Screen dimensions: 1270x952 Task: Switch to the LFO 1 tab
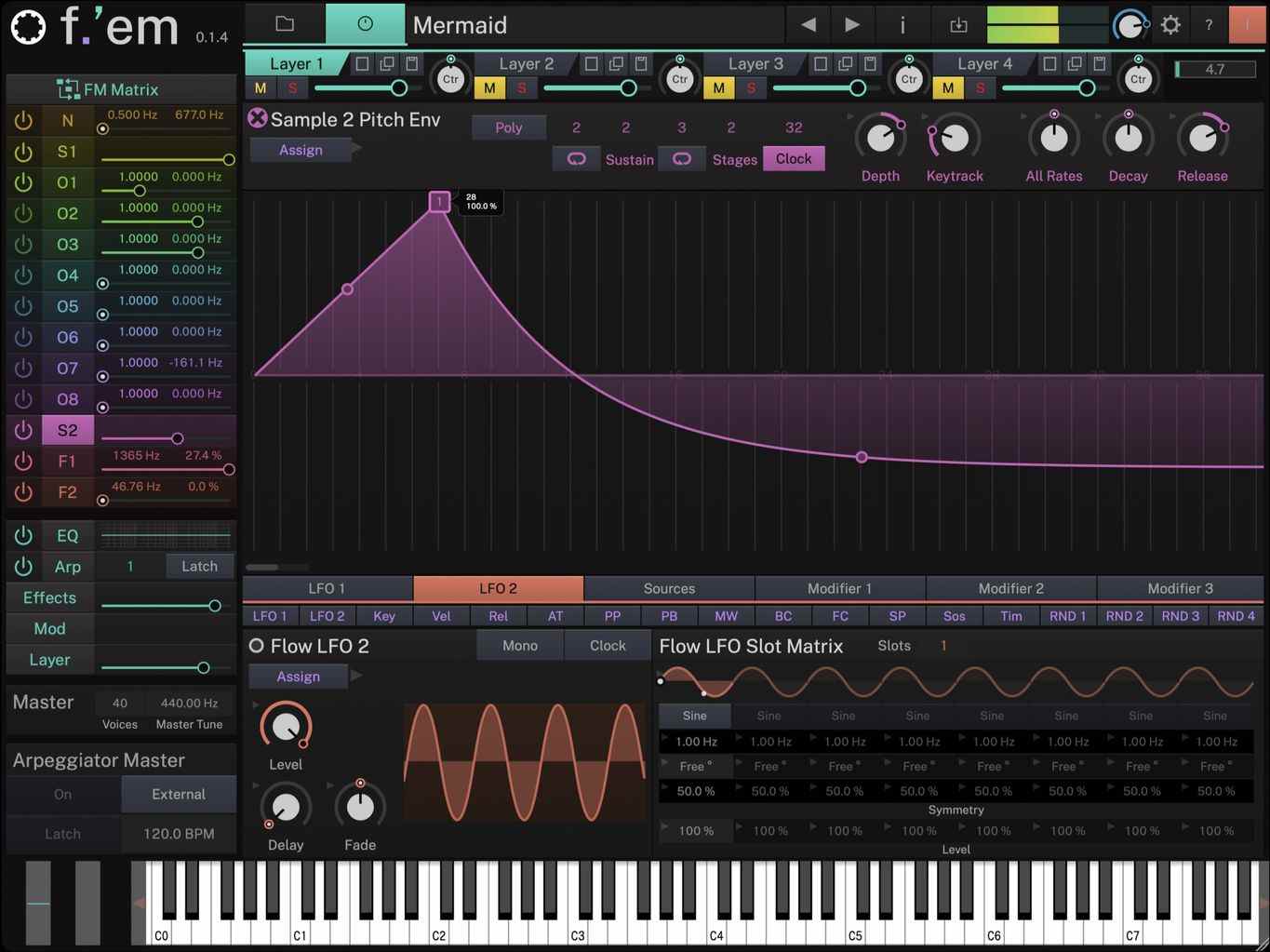(327, 588)
